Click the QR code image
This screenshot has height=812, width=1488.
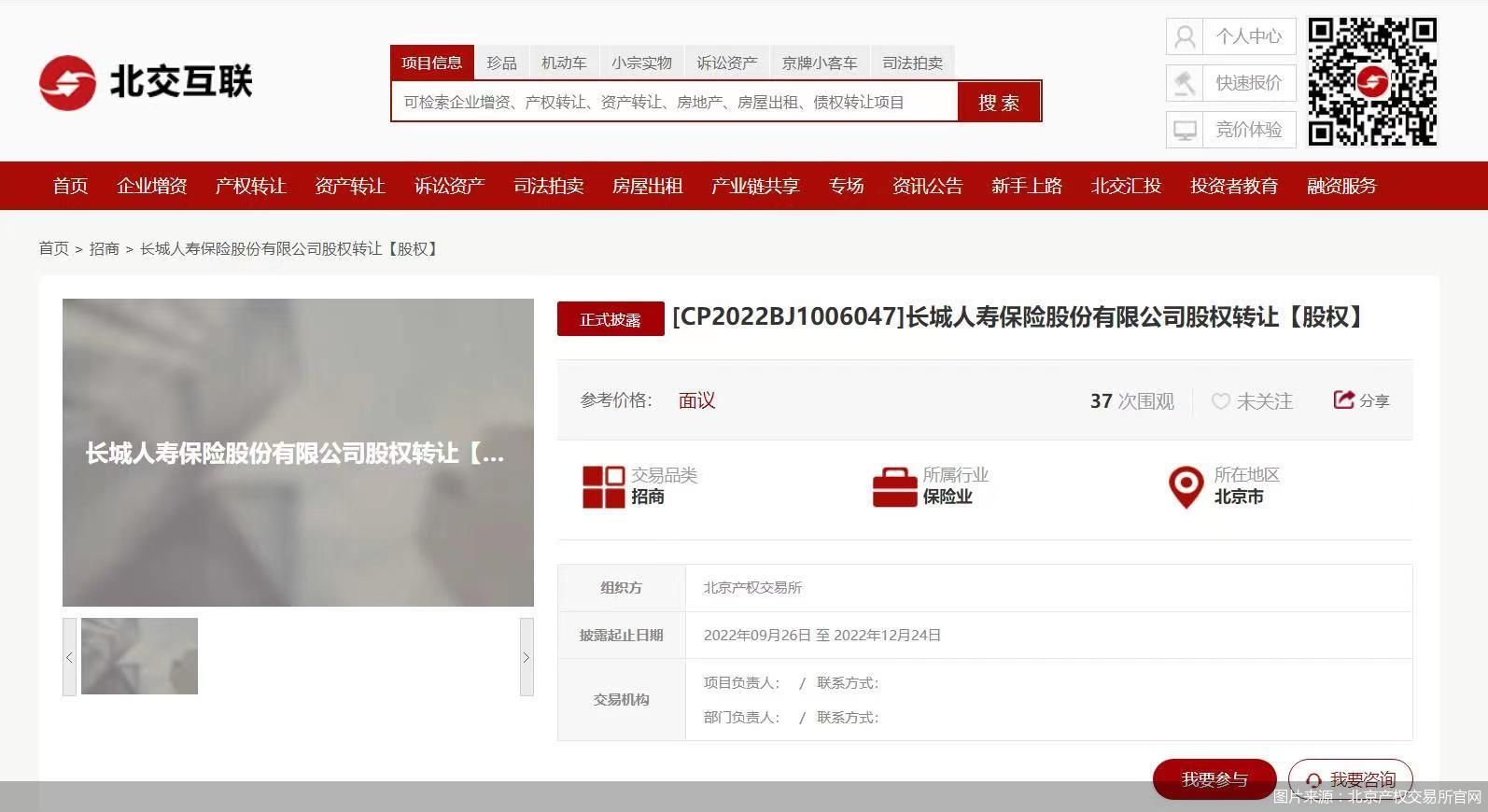pos(1371,82)
